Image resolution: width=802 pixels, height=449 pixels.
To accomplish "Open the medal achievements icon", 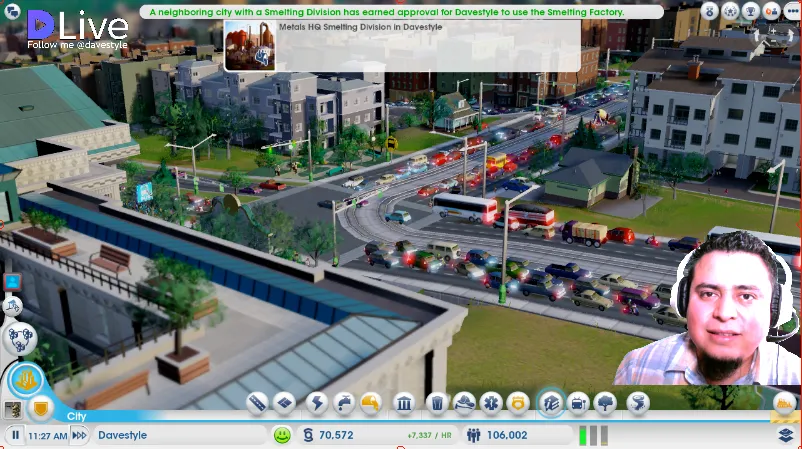I will tap(709, 11).
